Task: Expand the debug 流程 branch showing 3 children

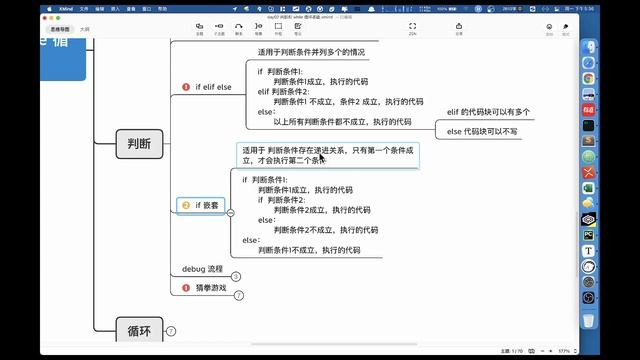Action: pyautogui.click(x=236, y=276)
